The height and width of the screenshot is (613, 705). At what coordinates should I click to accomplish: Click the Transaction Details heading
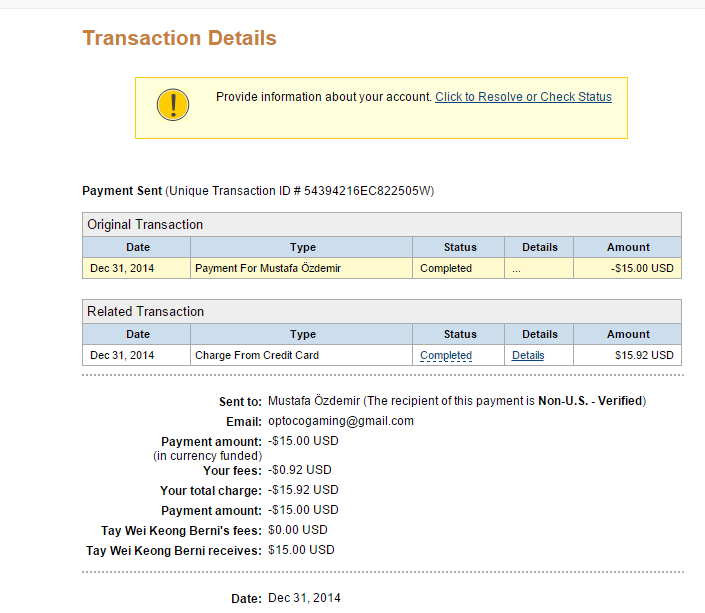179,38
